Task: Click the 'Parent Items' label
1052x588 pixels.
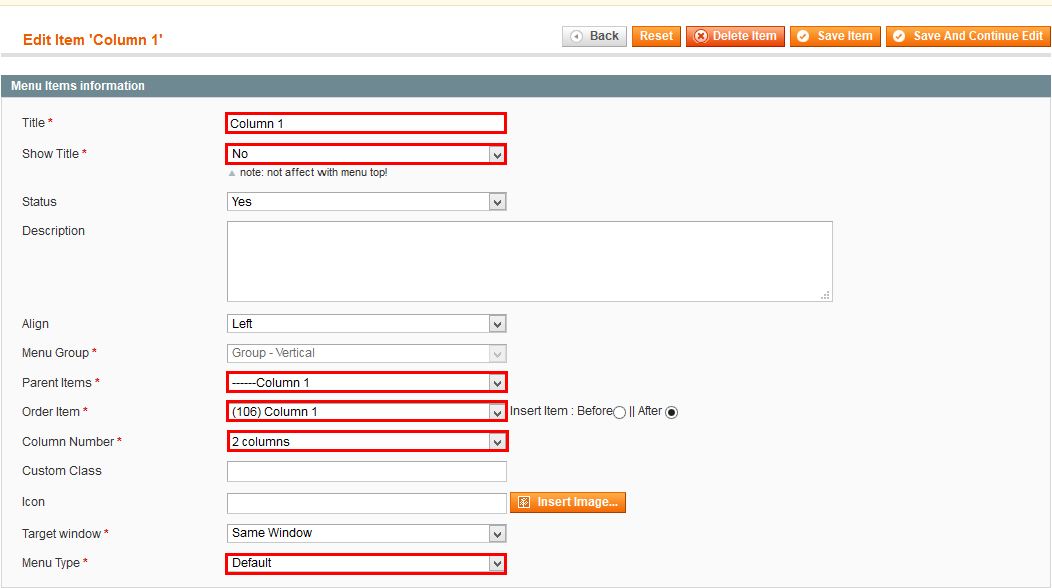Action: click(56, 383)
